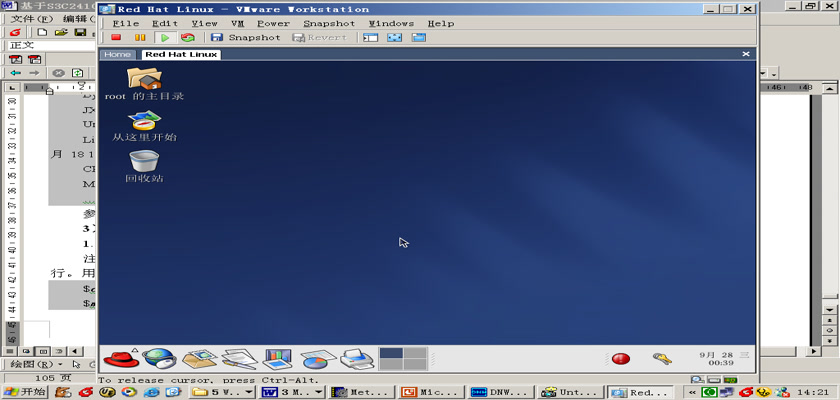Image resolution: width=840 pixels, height=400 pixels.
Task: Click the refresh icon in Word web toolbar
Action: point(78,73)
